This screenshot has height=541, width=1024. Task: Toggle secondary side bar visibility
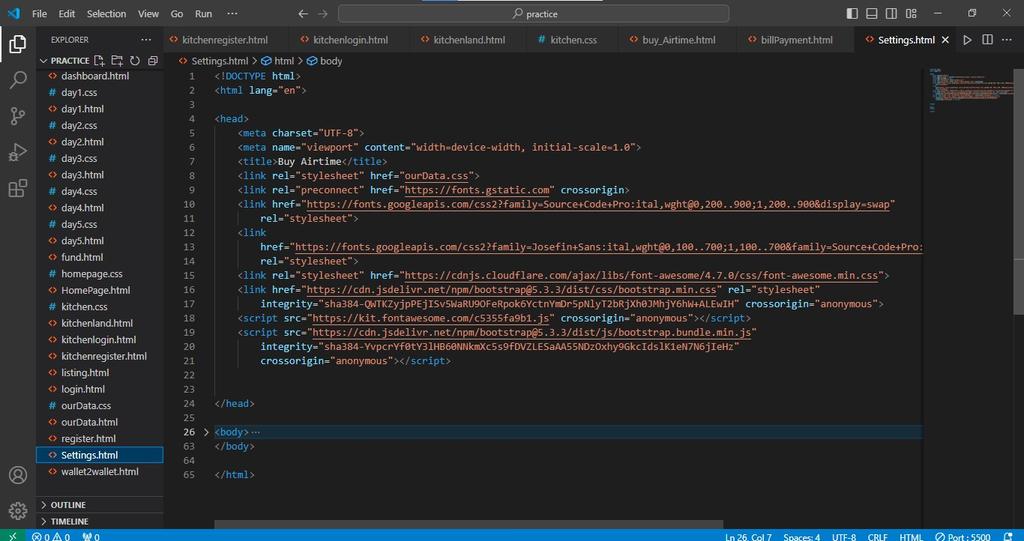click(891, 14)
